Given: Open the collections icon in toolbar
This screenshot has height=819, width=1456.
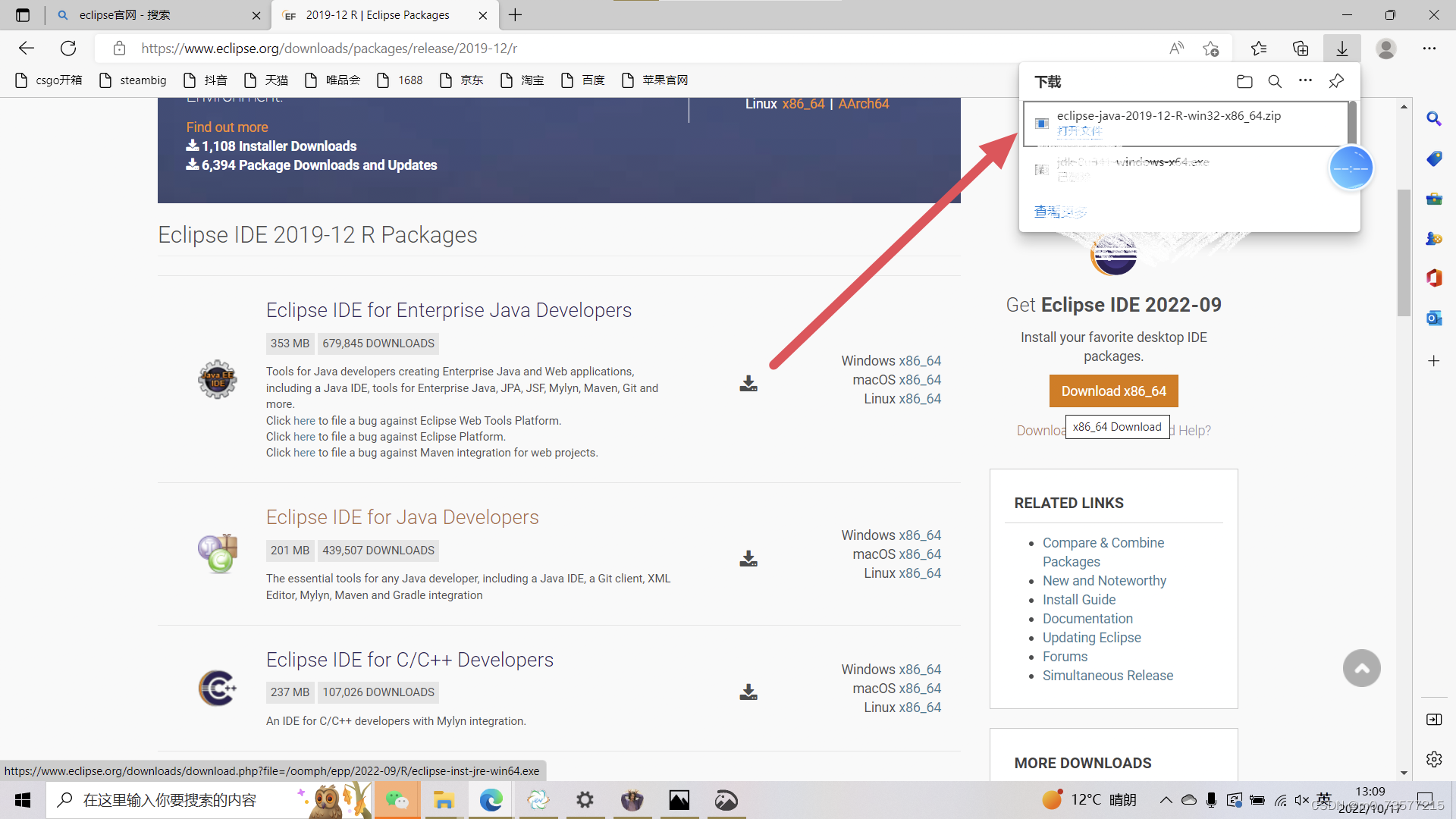Looking at the screenshot, I should tap(1301, 49).
